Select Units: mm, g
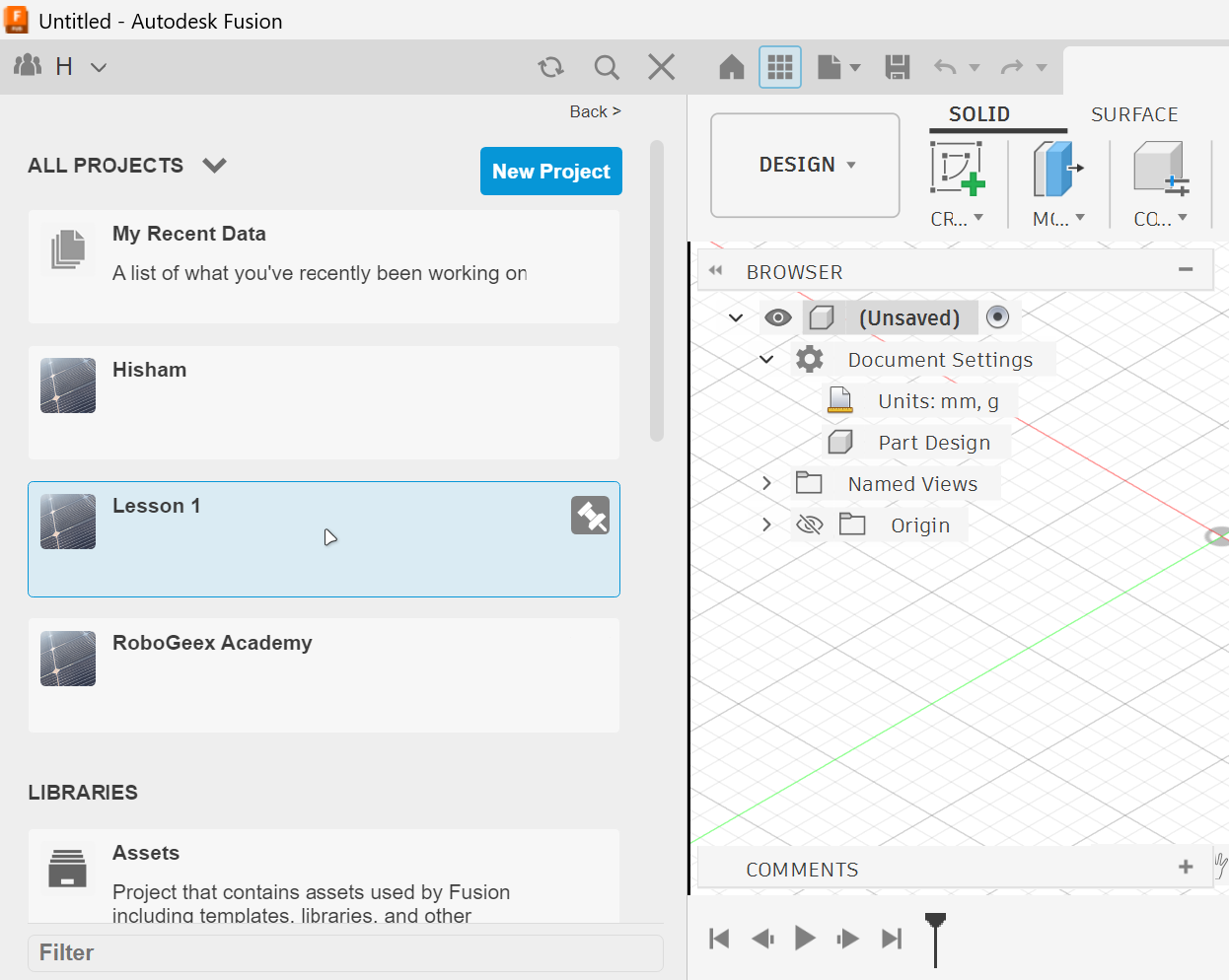 [x=938, y=401]
